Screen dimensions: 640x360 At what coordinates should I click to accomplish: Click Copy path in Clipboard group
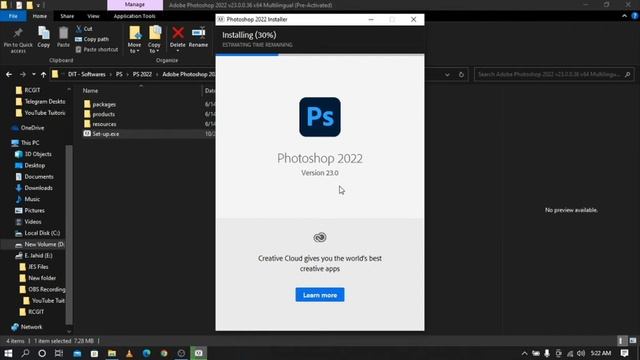tap(92, 39)
